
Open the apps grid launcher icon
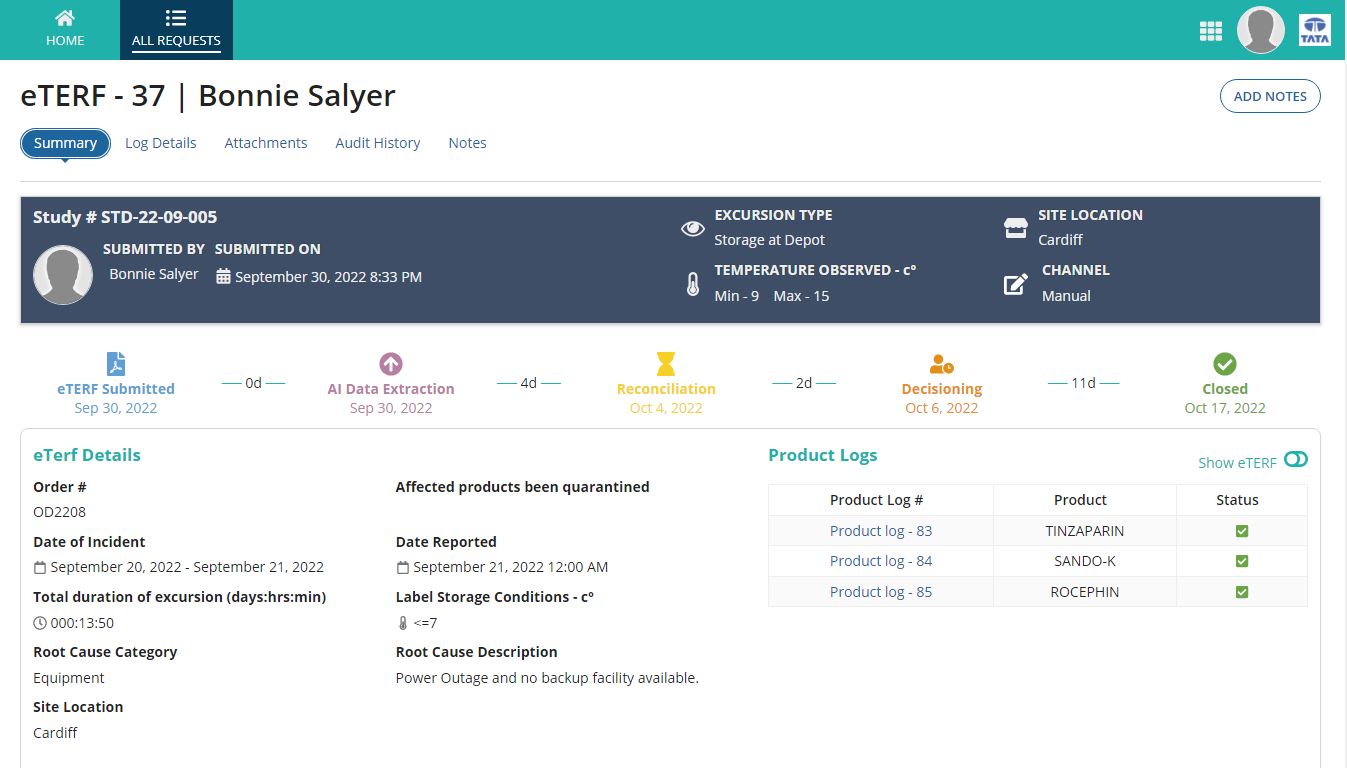1210,31
